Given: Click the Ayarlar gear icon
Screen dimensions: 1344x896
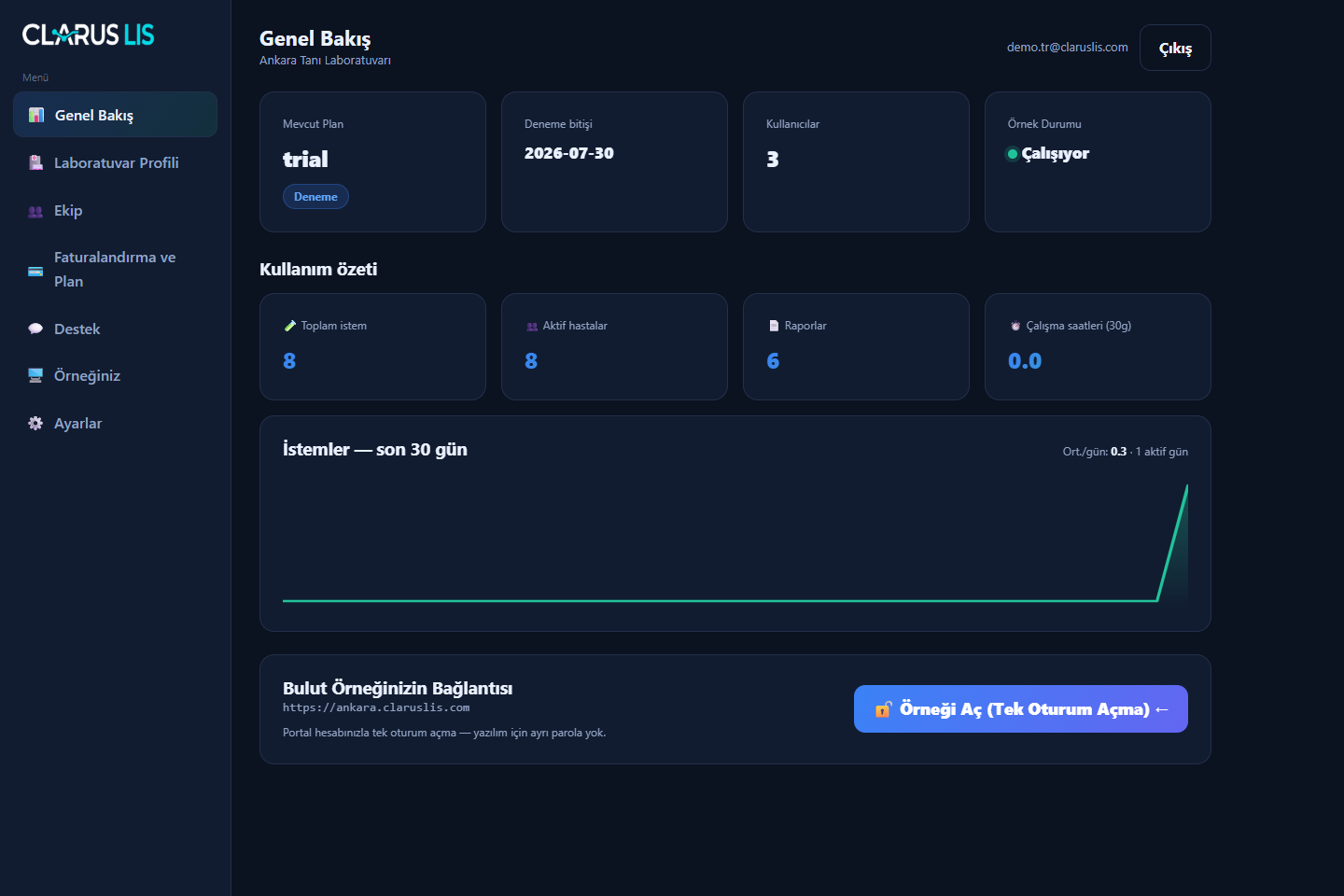Looking at the screenshot, I should 35,423.
